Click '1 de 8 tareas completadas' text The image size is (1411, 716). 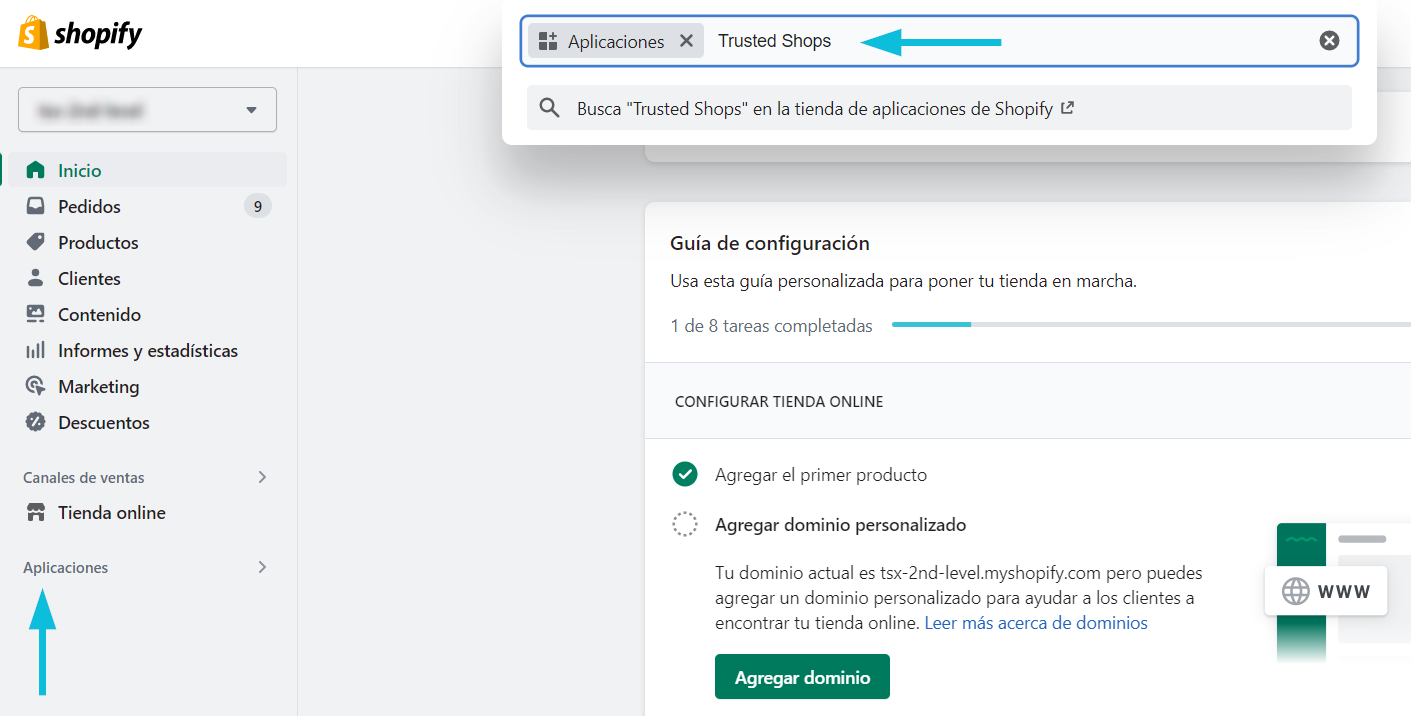click(x=771, y=326)
